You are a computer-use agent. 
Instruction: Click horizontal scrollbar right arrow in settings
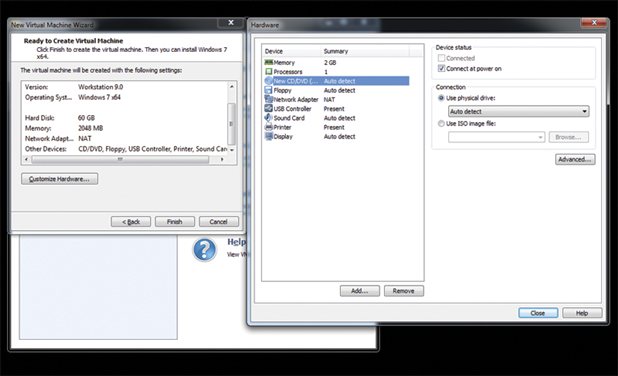222,159
